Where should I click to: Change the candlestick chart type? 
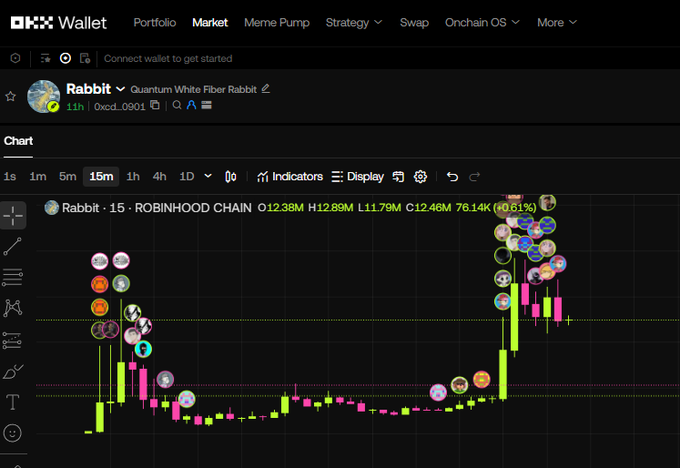click(231, 177)
